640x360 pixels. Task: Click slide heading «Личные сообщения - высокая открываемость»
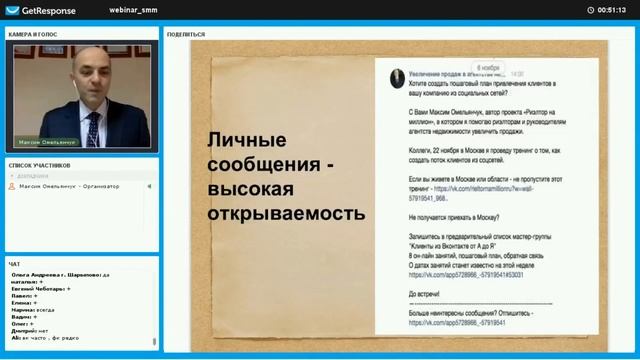286,176
